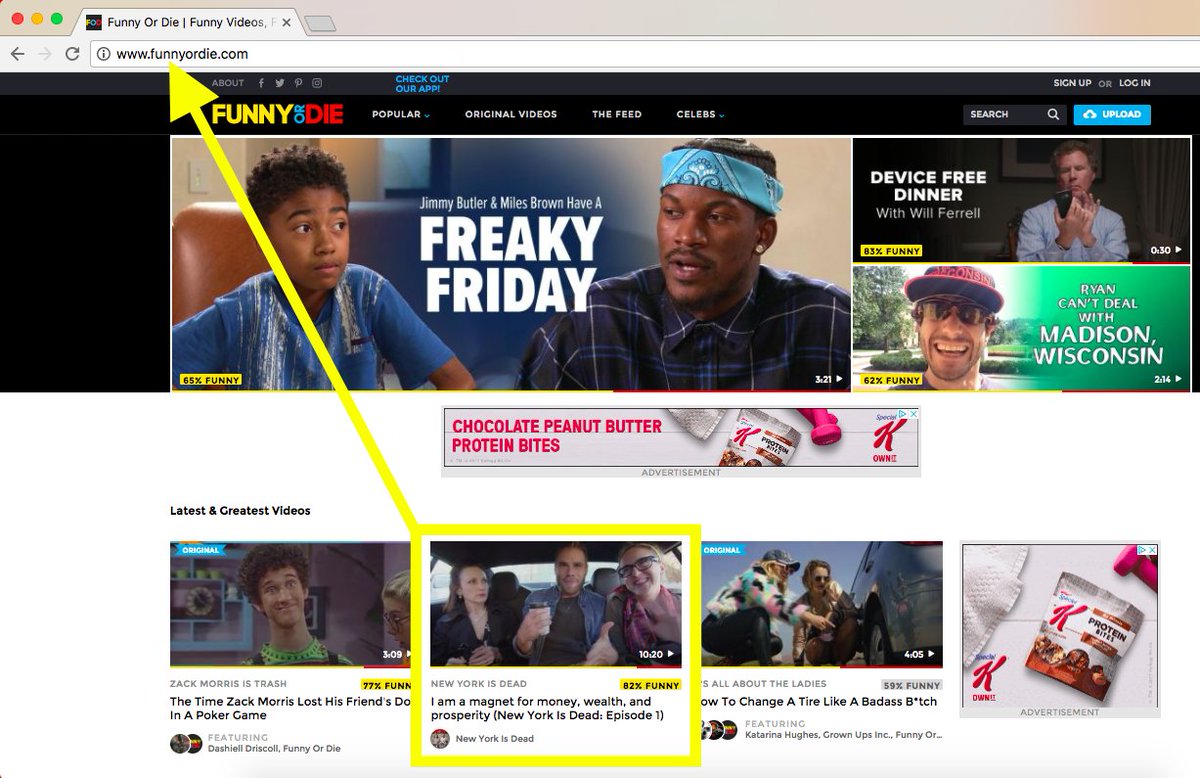This screenshot has width=1200, height=778.
Task: Open the site information icon in address bar
Action: click(103, 54)
